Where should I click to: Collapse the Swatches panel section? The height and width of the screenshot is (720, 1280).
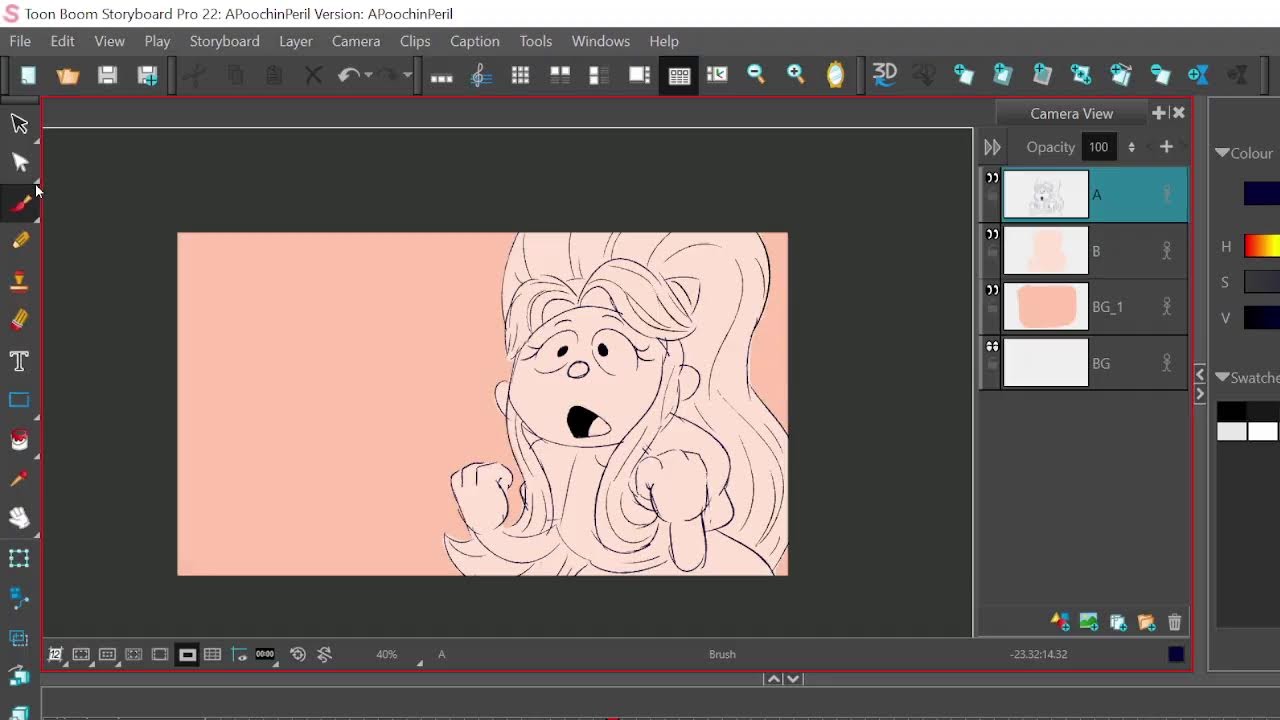click(1222, 377)
